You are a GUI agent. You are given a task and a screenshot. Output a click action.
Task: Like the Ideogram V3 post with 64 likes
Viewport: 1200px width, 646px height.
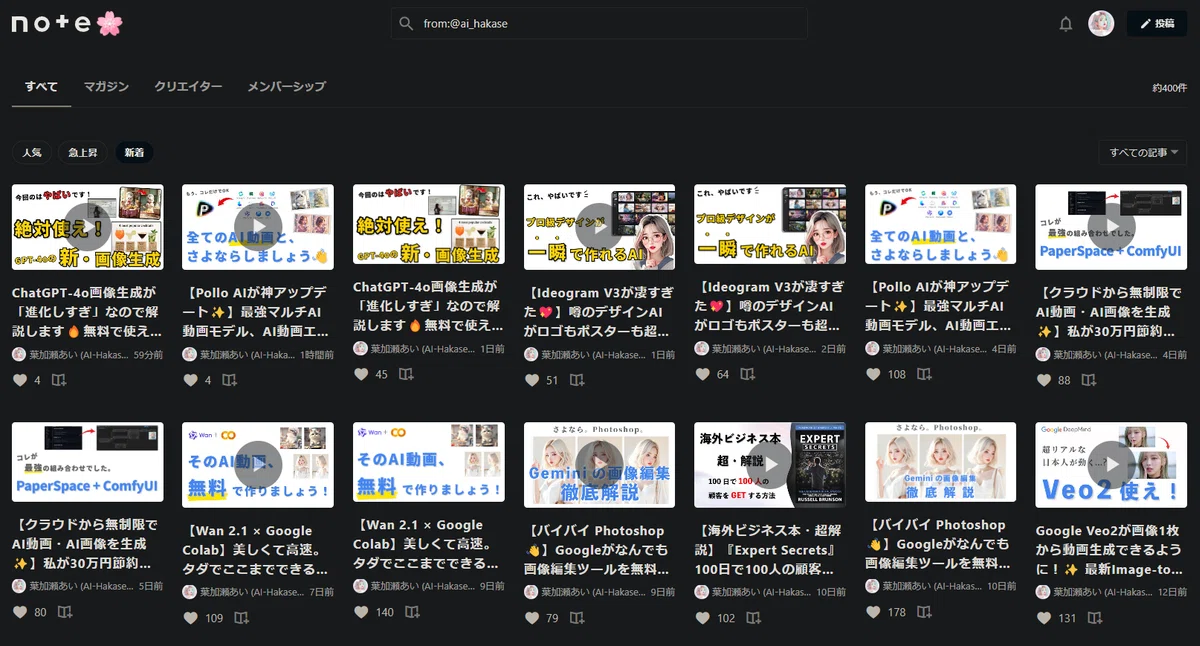(x=703, y=374)
